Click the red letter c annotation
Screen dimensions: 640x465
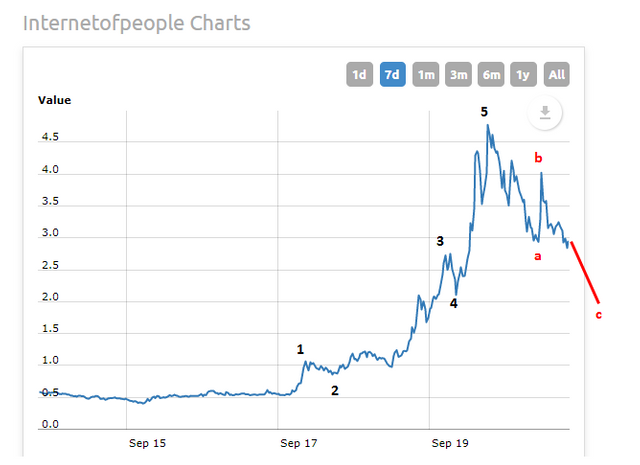(599, 315)
